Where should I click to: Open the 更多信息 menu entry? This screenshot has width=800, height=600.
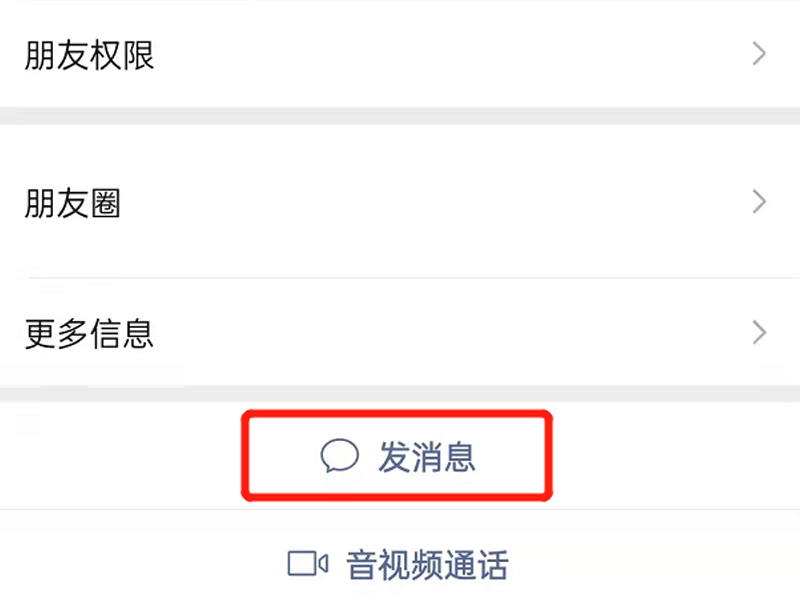[400, 332]
